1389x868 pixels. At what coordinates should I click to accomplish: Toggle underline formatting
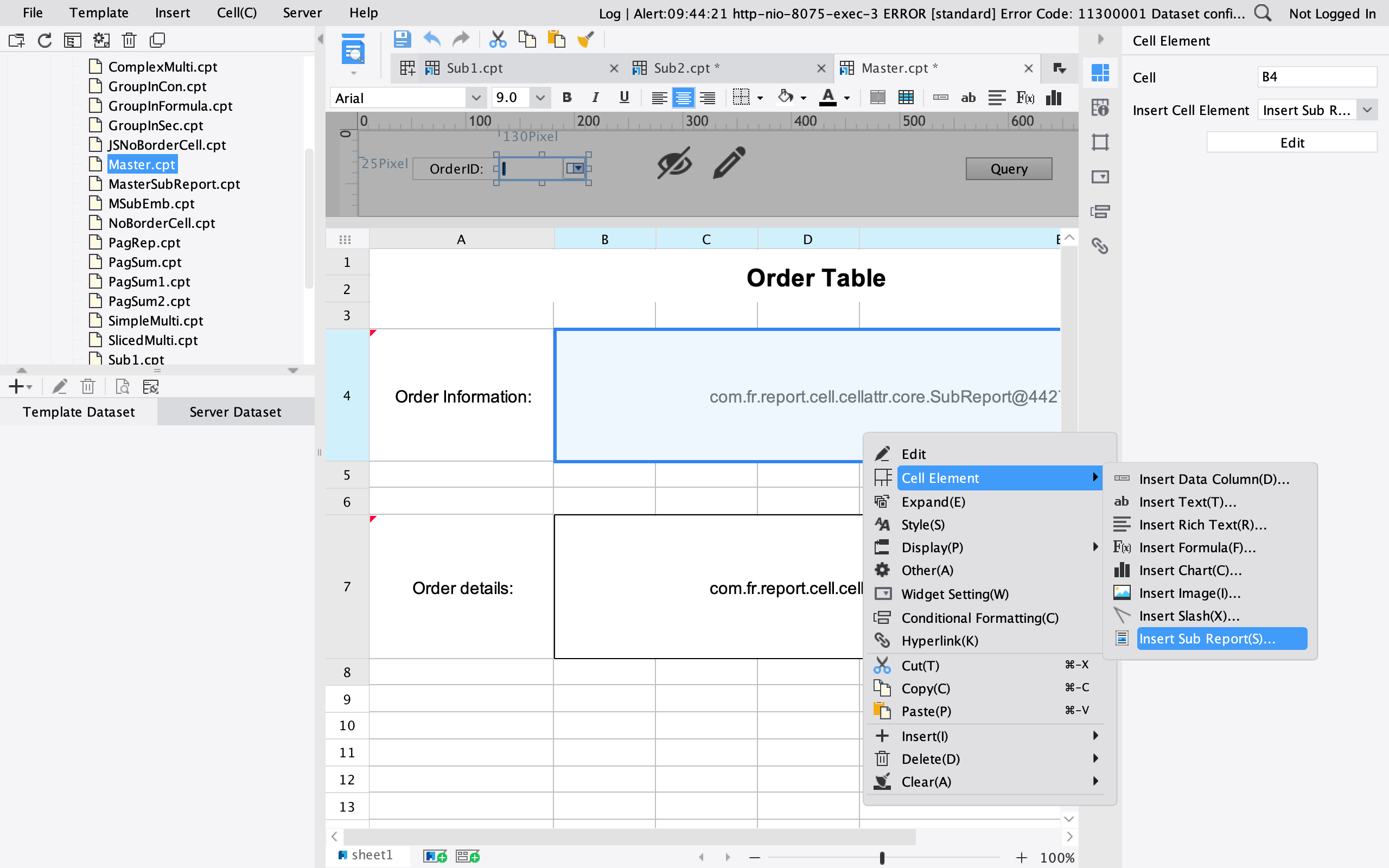coord(624,98)
